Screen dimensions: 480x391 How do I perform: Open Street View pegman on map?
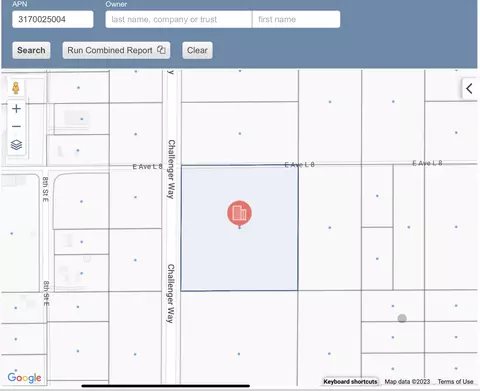tap(16, 88)
